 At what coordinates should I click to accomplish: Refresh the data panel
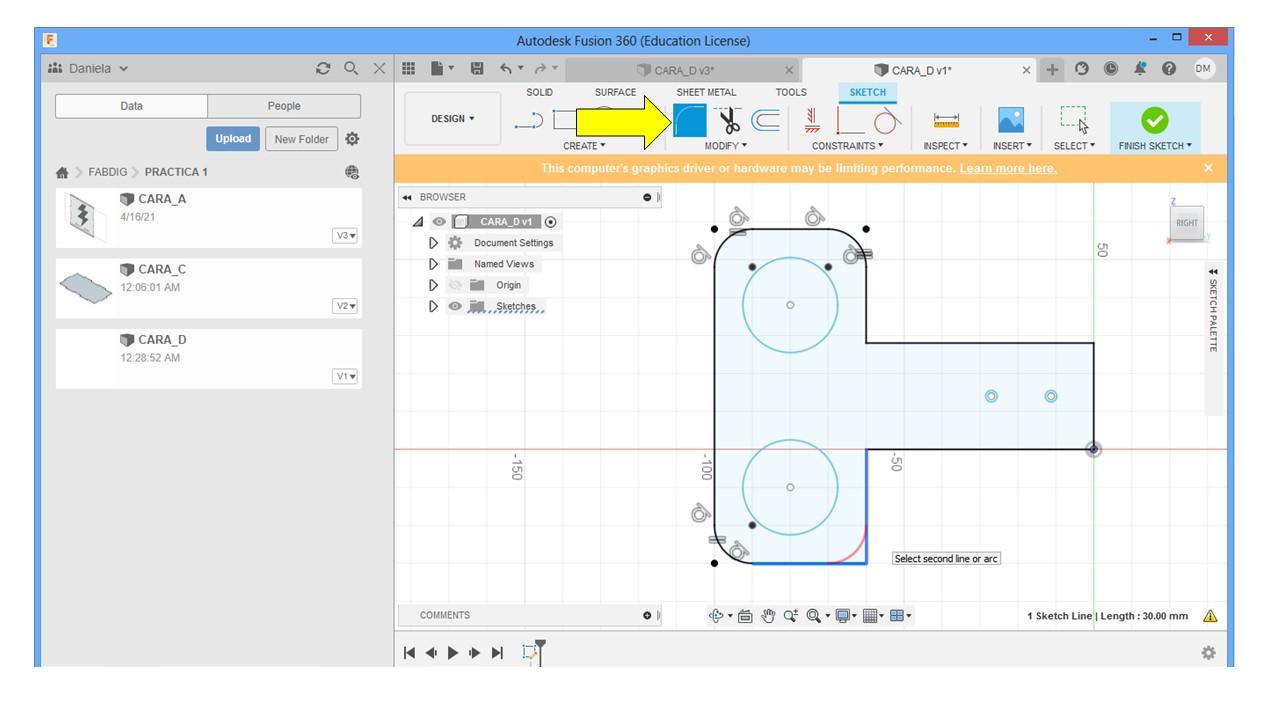[x=322, y=69]
